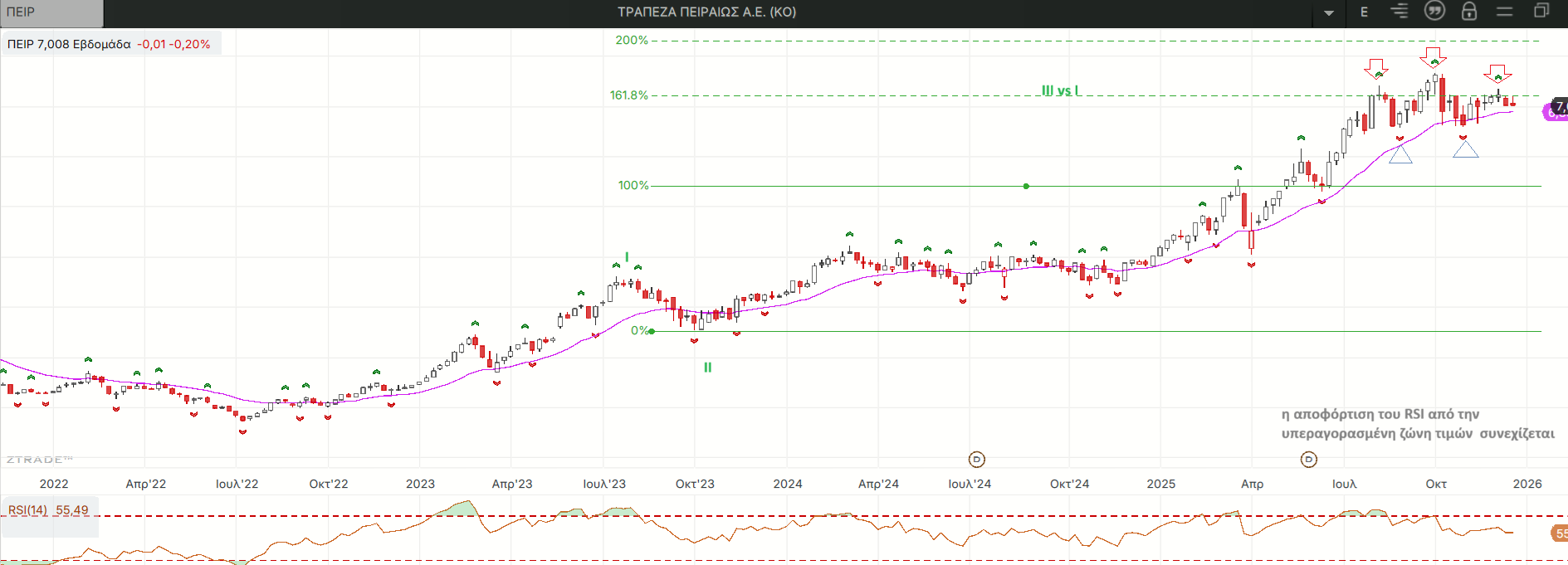Image resolution: width=1568 pixels, height=565 pixels.
Task: Select the 161.8% Fibonacci level label
Action: [x=629, y=95]
